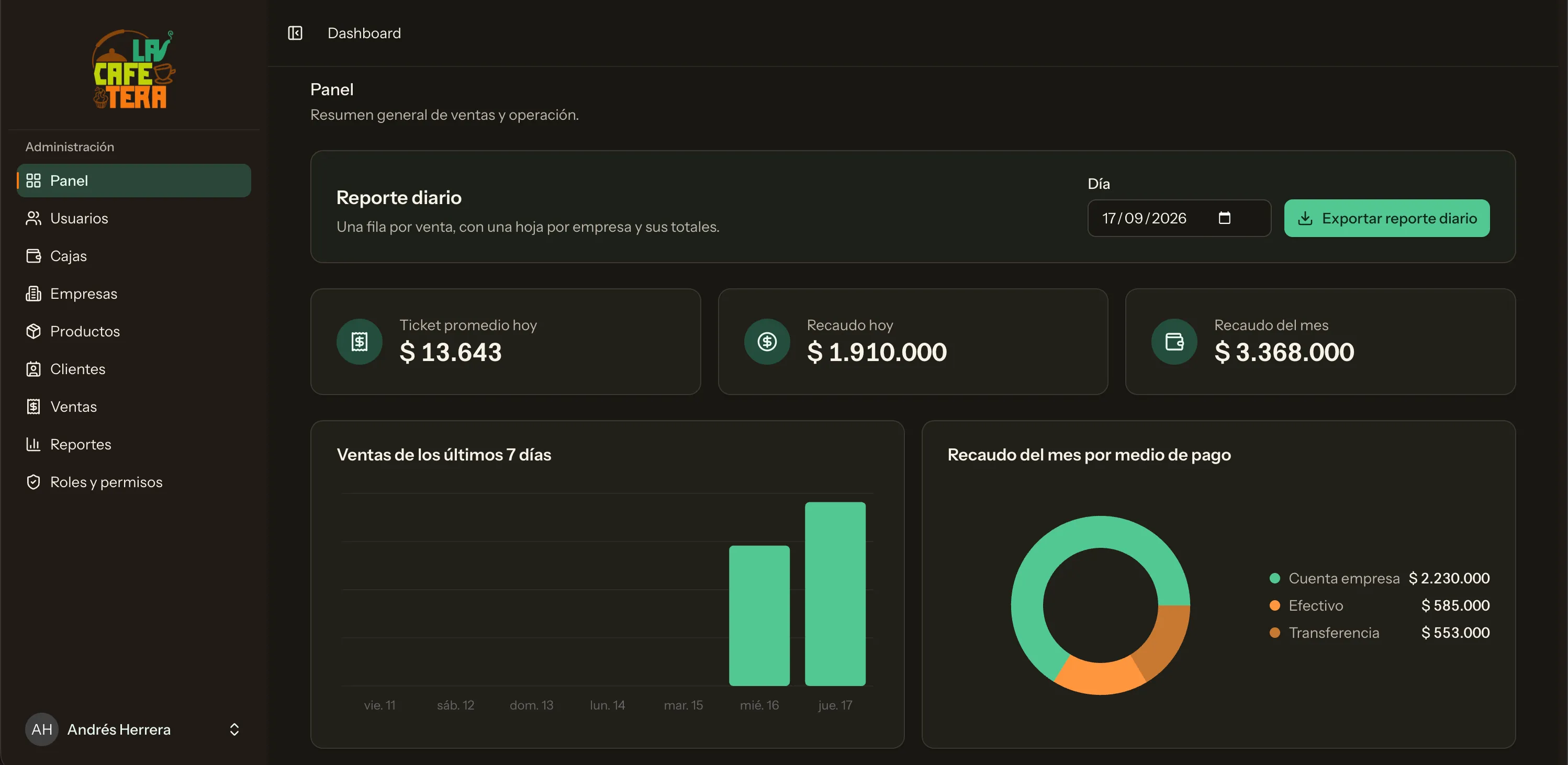
Task: Click the Día date input field
Action: pyautogui.click(x=1179, y=218)
